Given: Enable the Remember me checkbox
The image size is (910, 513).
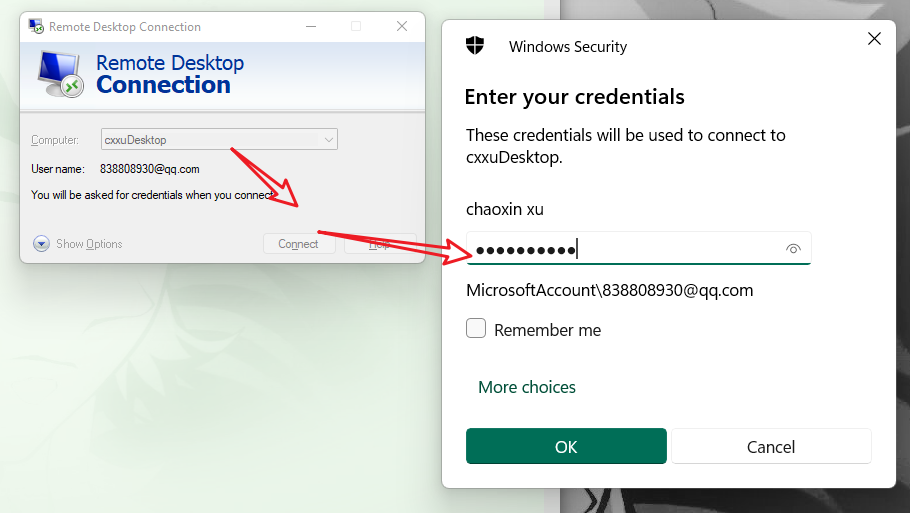Looking at the screenshot, I should point(476,328).
